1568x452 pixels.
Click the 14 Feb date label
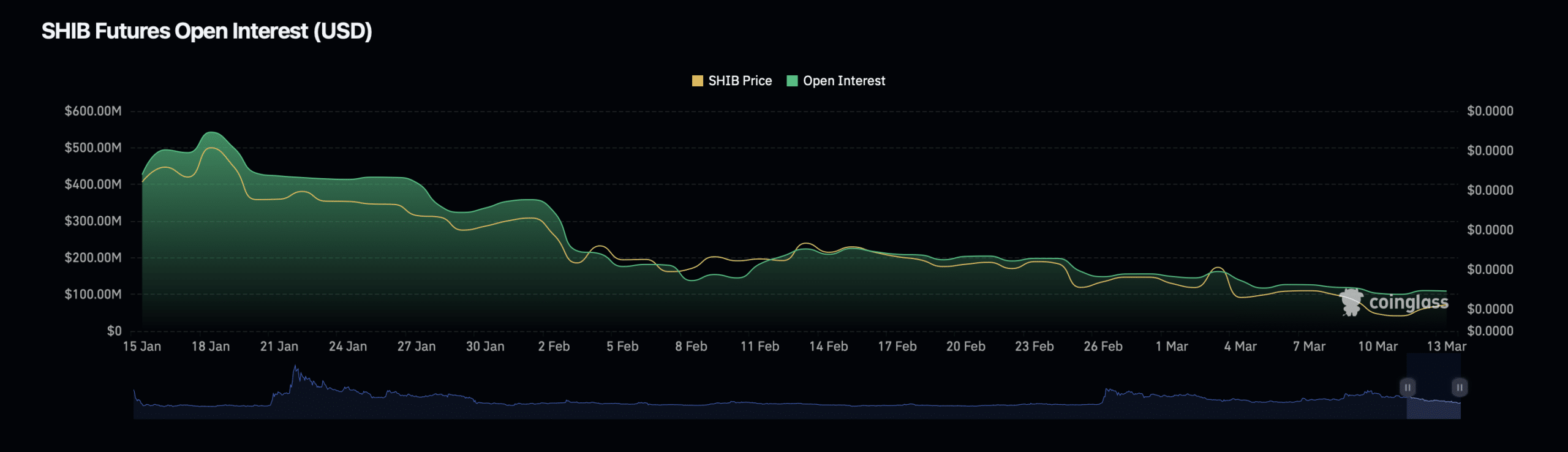click(828, 346)
